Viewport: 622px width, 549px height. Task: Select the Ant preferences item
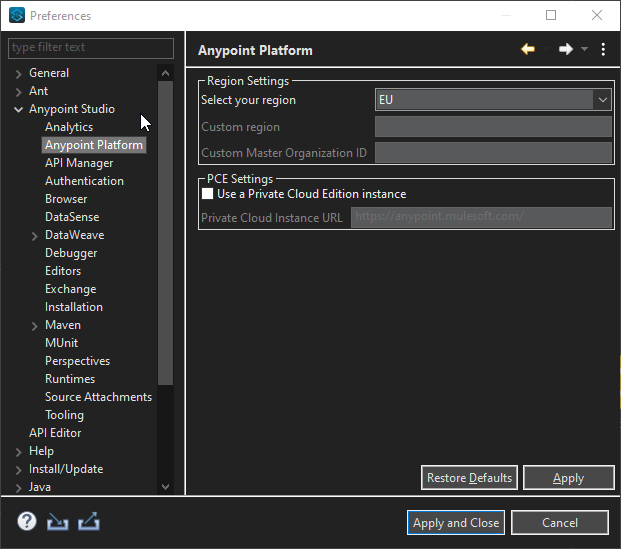[x=38, y=91]
